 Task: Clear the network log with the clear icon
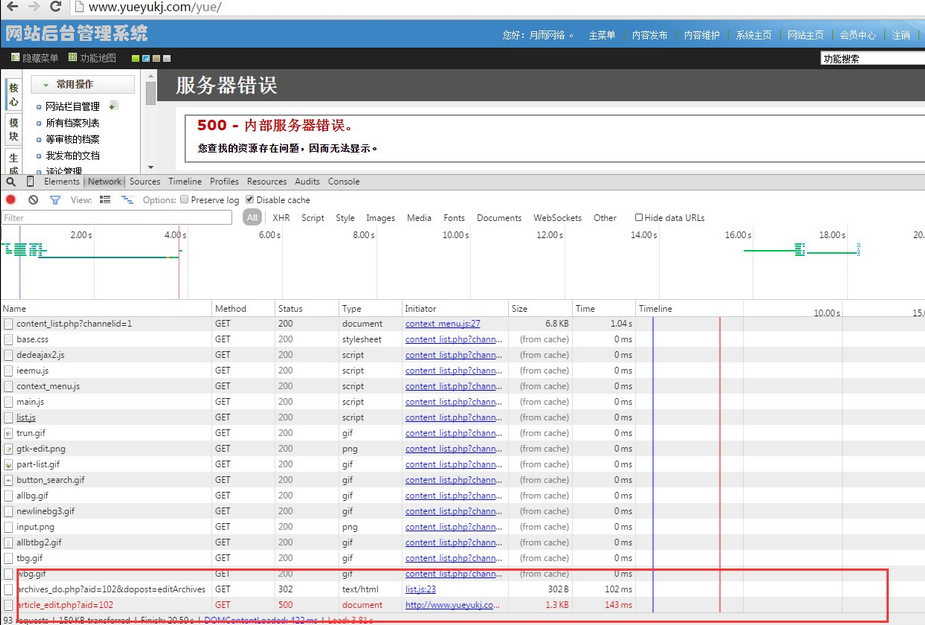(x=33, y=200)
